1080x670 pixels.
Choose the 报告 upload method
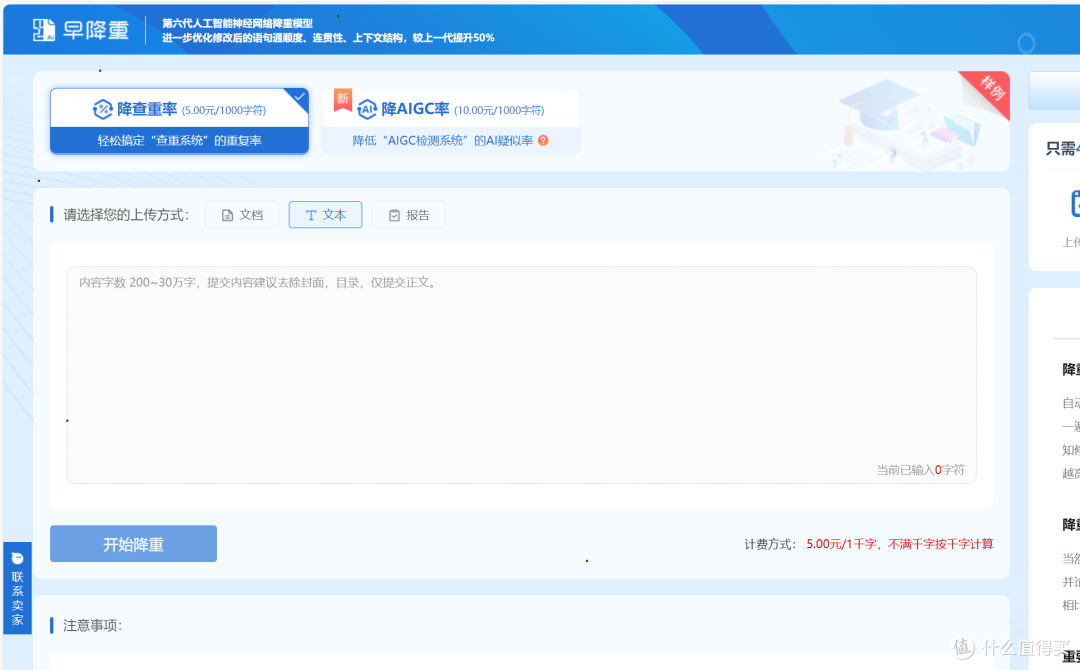tap(408, 215)
